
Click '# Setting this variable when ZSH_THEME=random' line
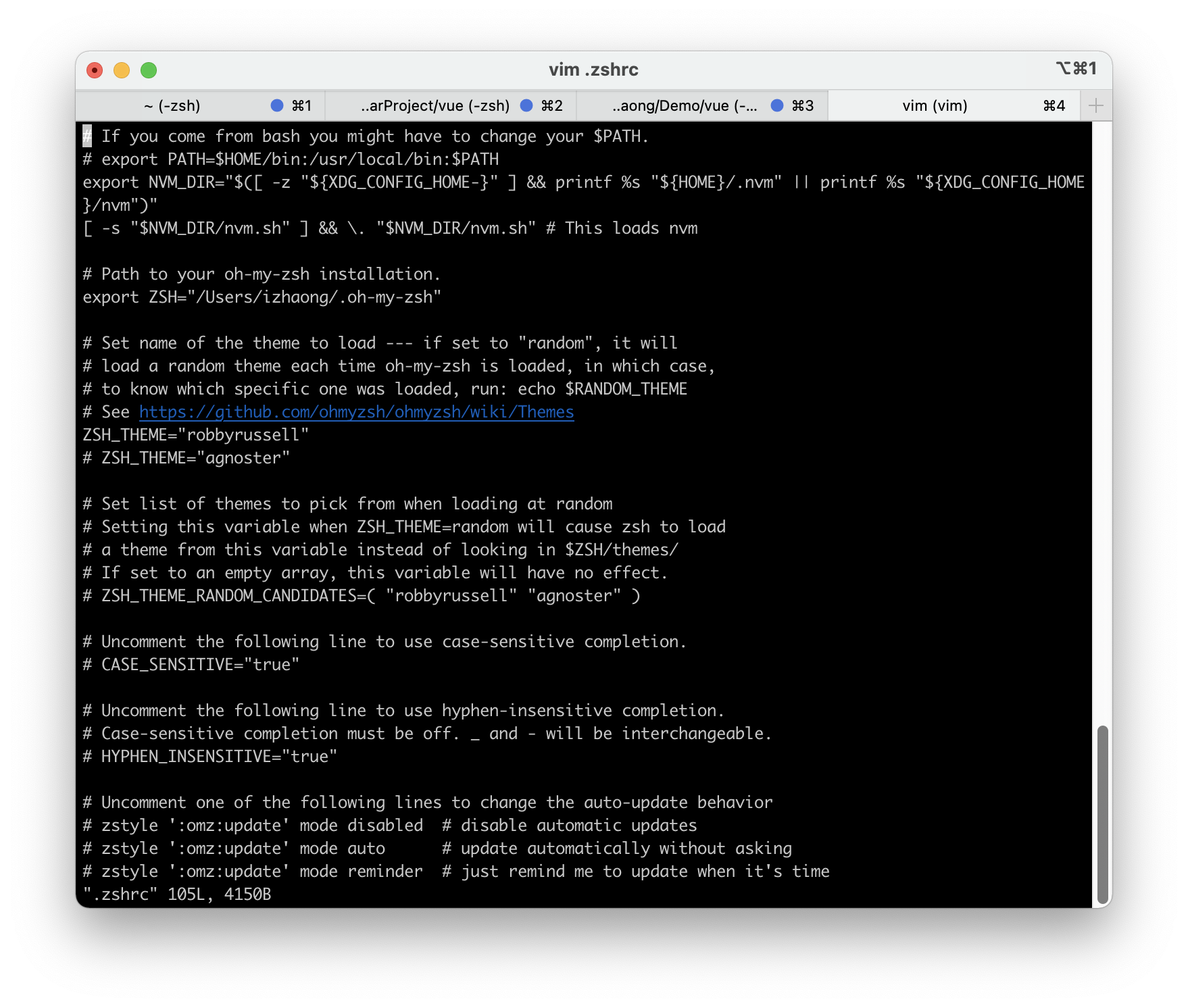pos(404,527)
